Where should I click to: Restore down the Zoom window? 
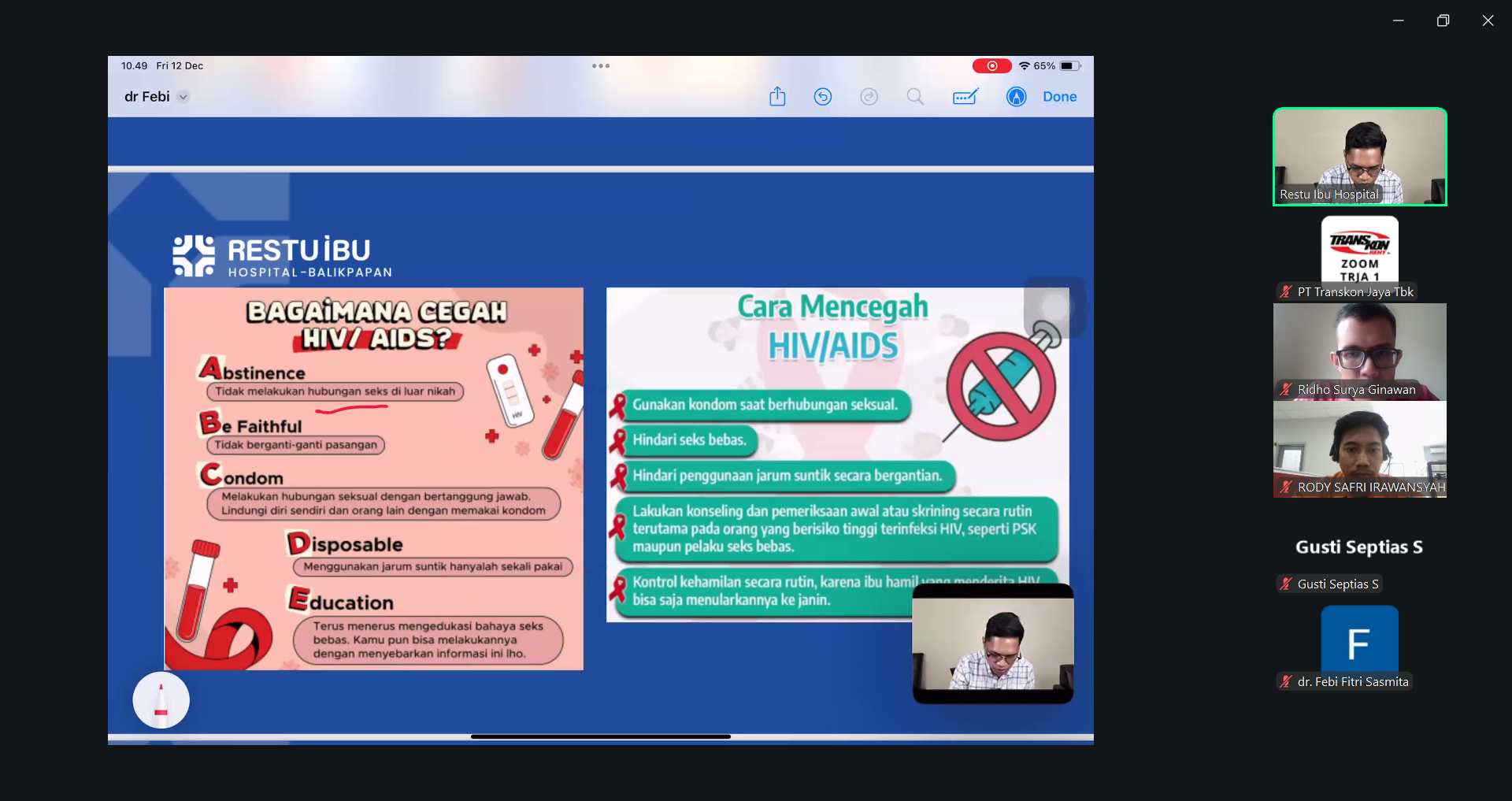point(1443,20)
